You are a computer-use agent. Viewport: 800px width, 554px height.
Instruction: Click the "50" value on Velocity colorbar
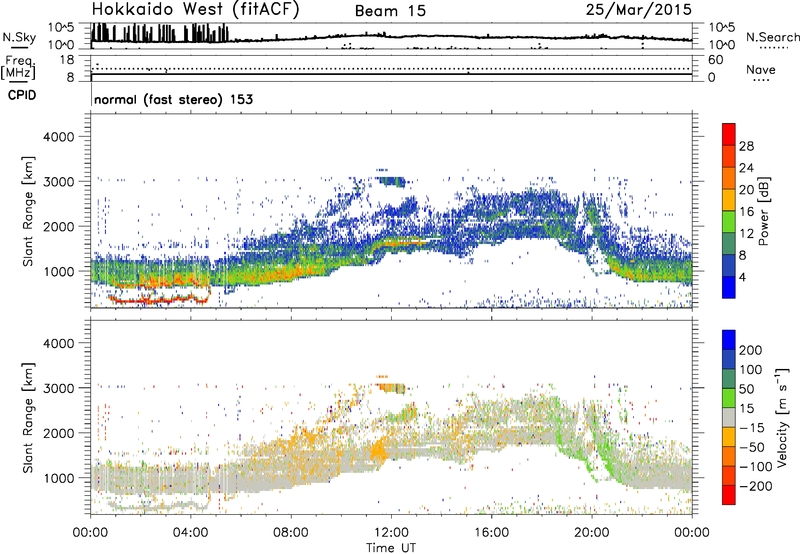pos(746,389)
